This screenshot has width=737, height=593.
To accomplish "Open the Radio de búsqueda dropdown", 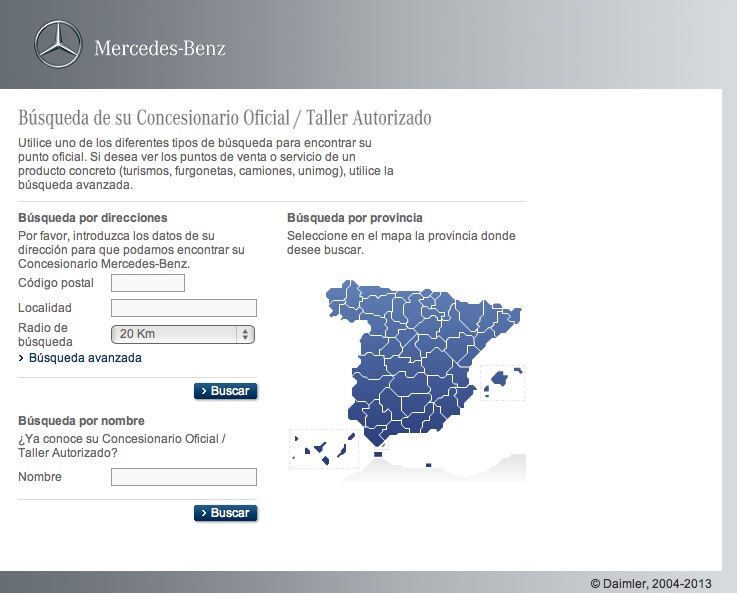I will click(x=183, y=334).
